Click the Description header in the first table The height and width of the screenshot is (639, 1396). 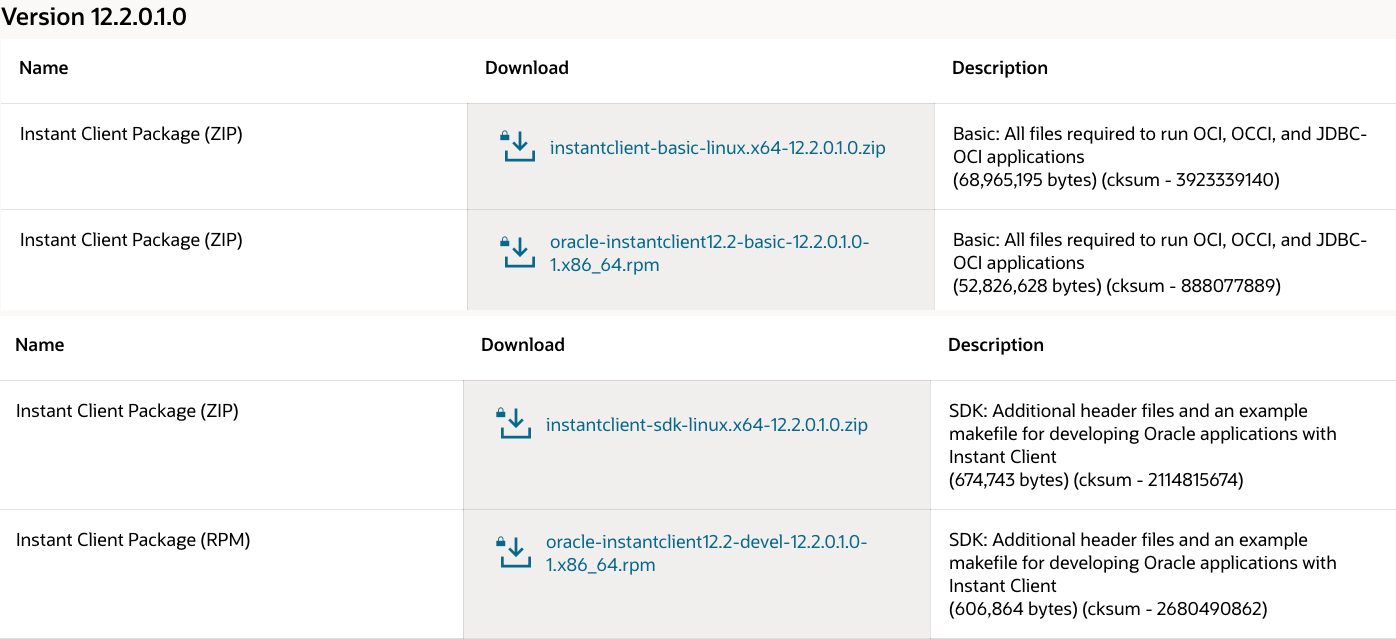pos(1000,68)
